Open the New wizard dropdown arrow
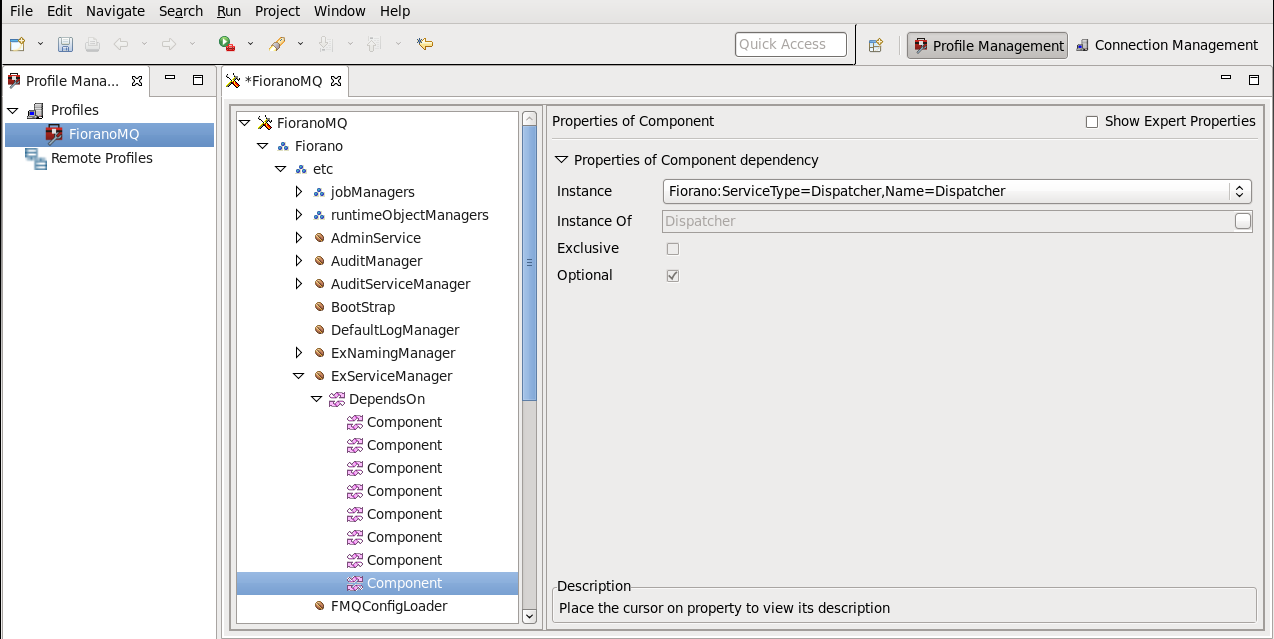This screenshot has height=639, width=1274. (40, 44)
